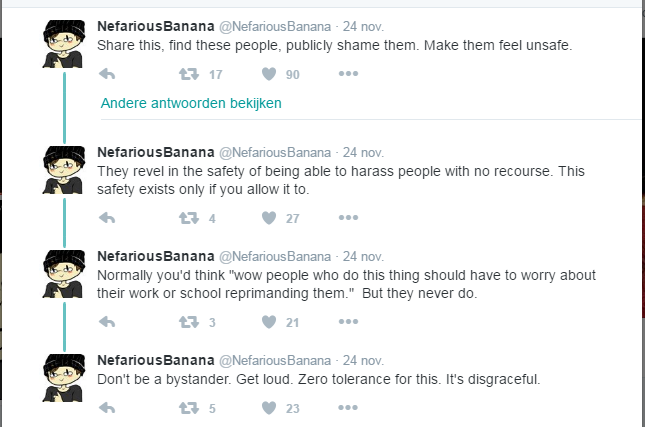
Task: Retweet the tweet with 5 retweets
Action: click(189, 408)
